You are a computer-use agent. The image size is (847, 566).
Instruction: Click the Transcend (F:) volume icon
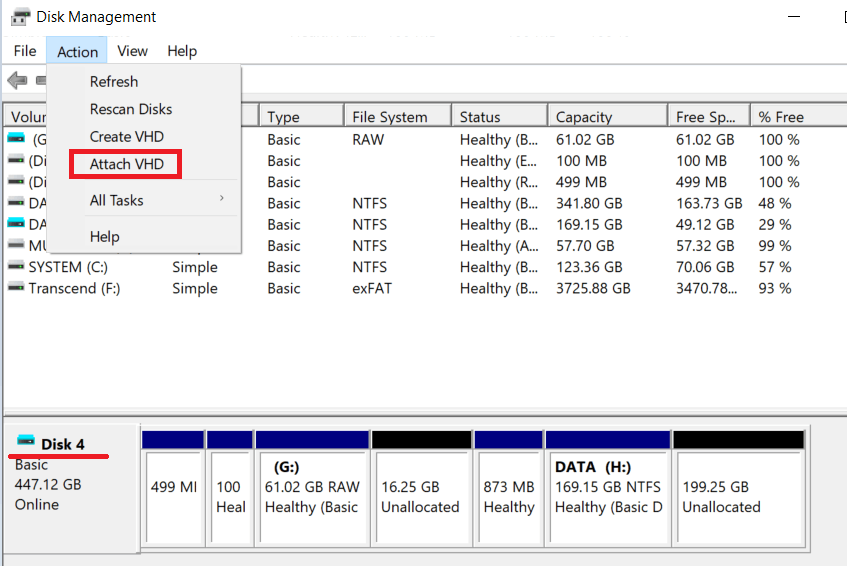[x=15, y=288]
